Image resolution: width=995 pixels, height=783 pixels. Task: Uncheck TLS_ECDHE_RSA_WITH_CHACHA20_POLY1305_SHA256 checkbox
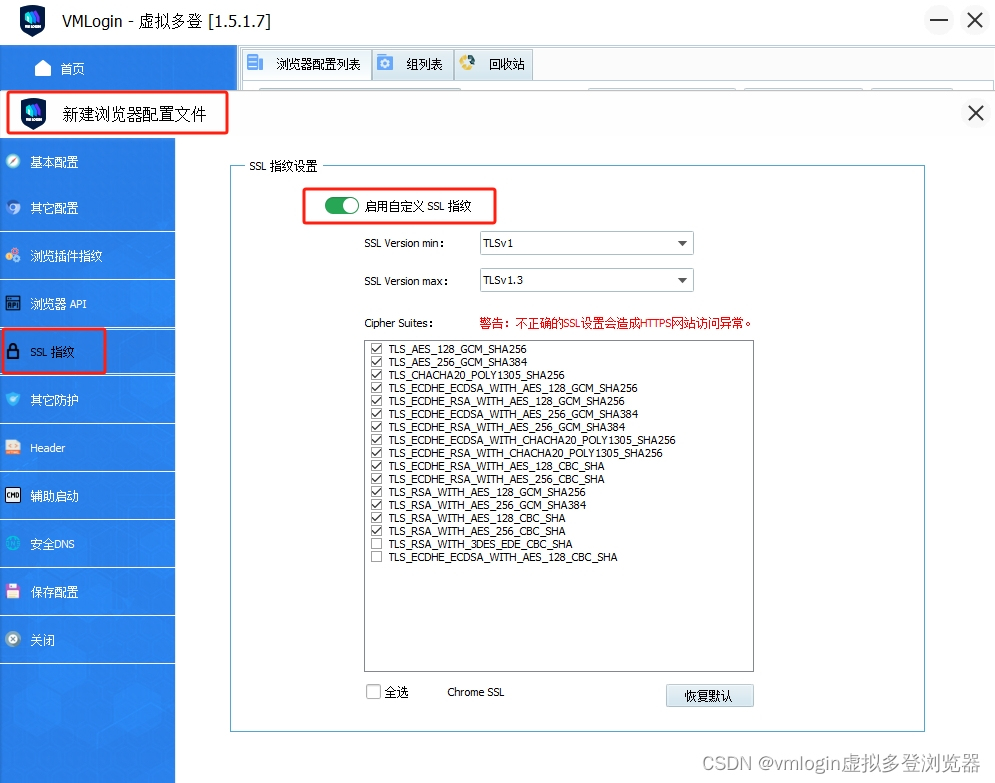pyautogui.click(x=376, y=452)
